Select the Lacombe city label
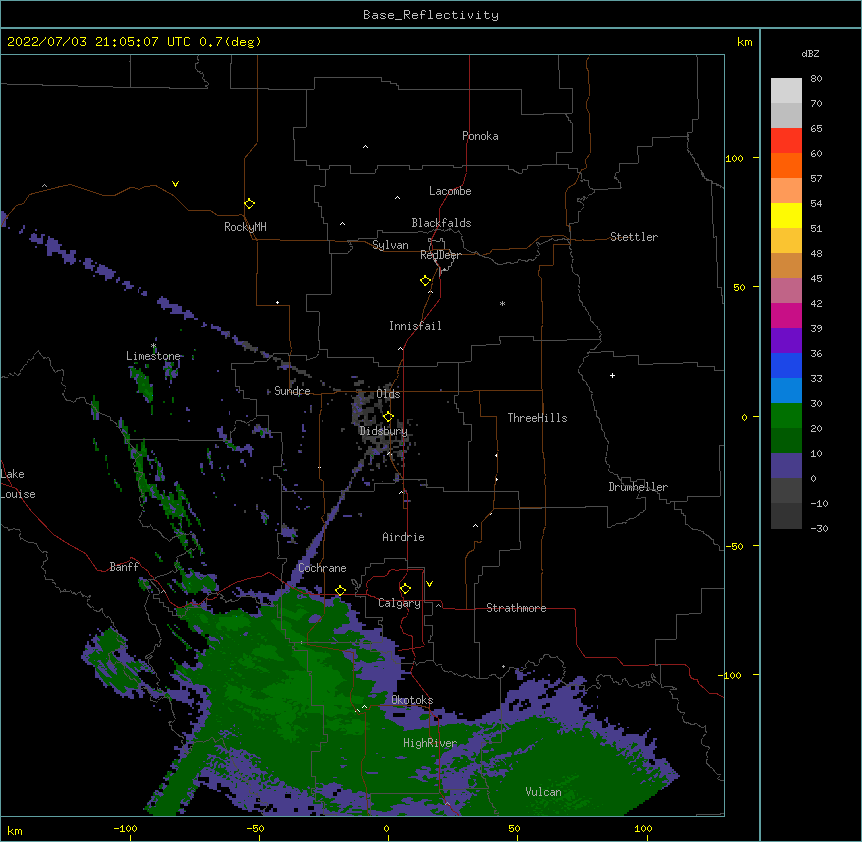This screenshot has height=842, width=862. [x=450, y=191]
